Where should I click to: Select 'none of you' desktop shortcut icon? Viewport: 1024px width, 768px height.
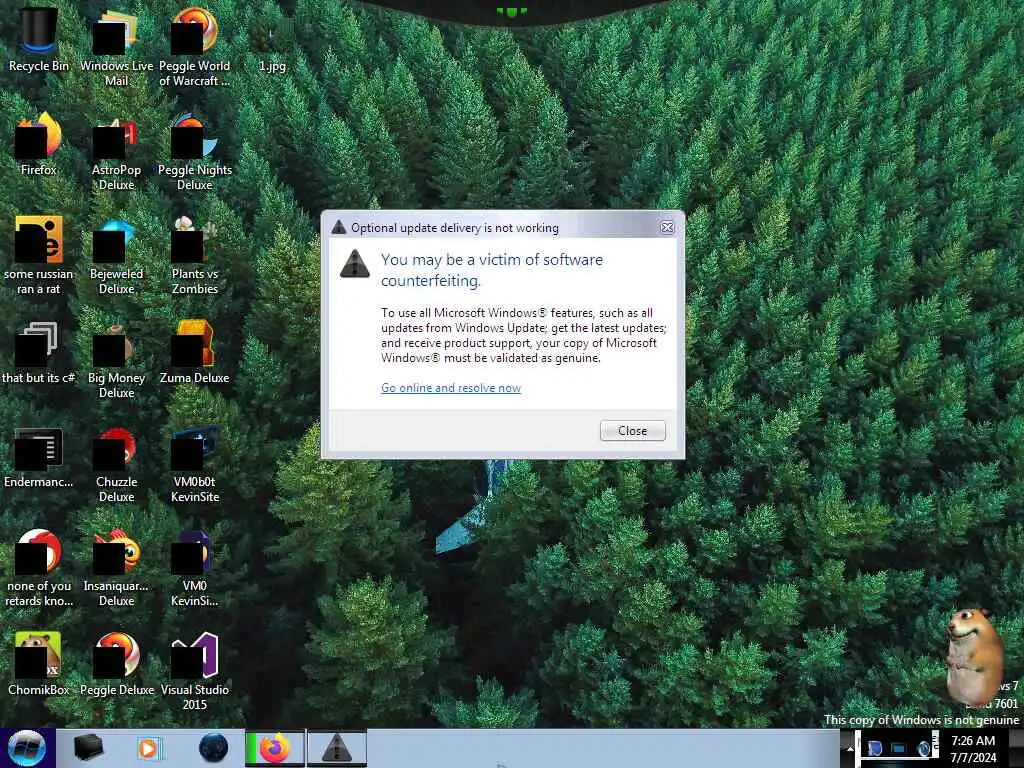tap(39, 568)
